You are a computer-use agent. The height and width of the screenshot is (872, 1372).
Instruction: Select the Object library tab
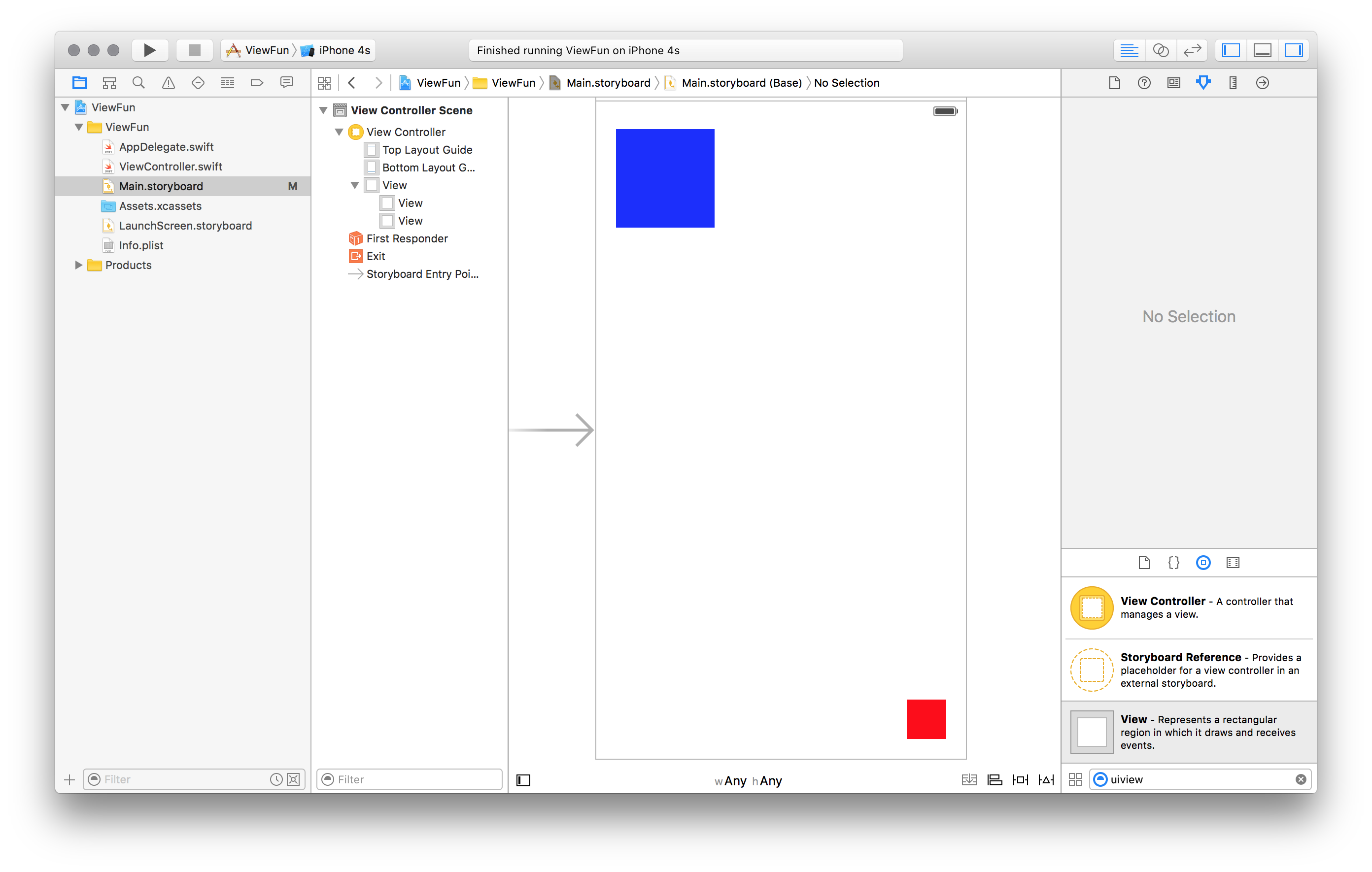point(1203,563)
